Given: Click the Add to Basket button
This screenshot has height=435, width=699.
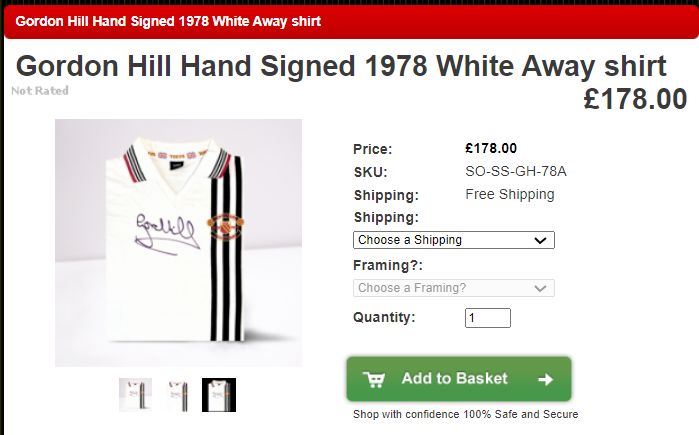Looking at the screenshot, I should pos(459,379).
